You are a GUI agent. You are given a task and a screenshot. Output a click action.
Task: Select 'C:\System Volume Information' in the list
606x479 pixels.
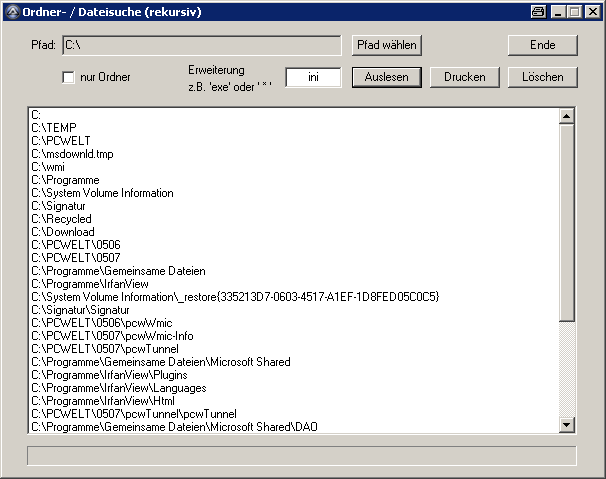102,193
